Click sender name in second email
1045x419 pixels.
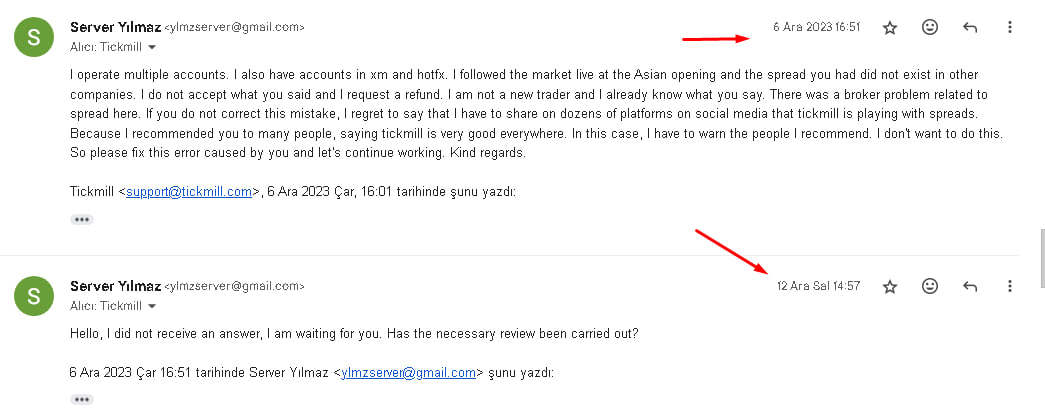click(x=115, y=286)
